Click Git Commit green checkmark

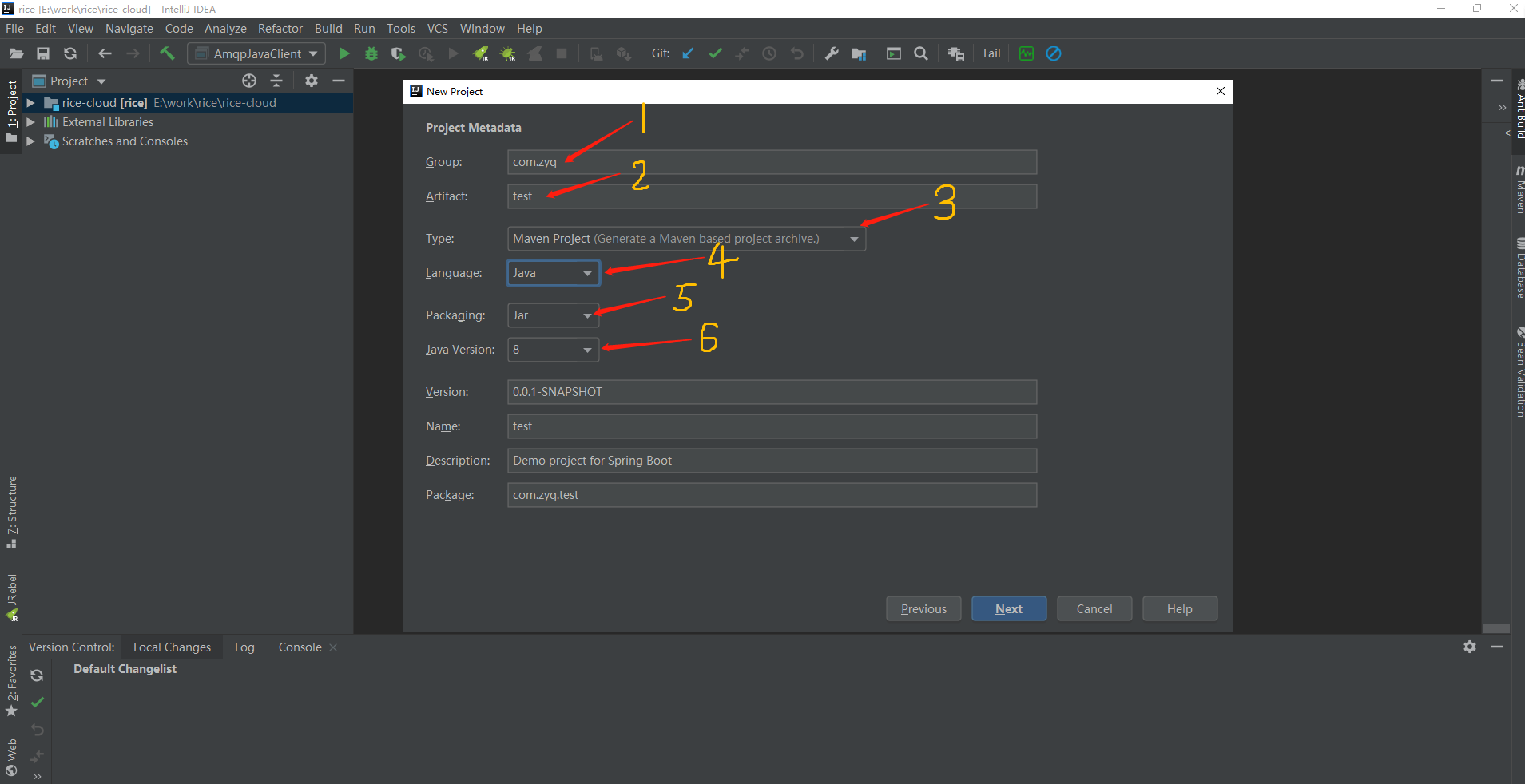point(715,53)
